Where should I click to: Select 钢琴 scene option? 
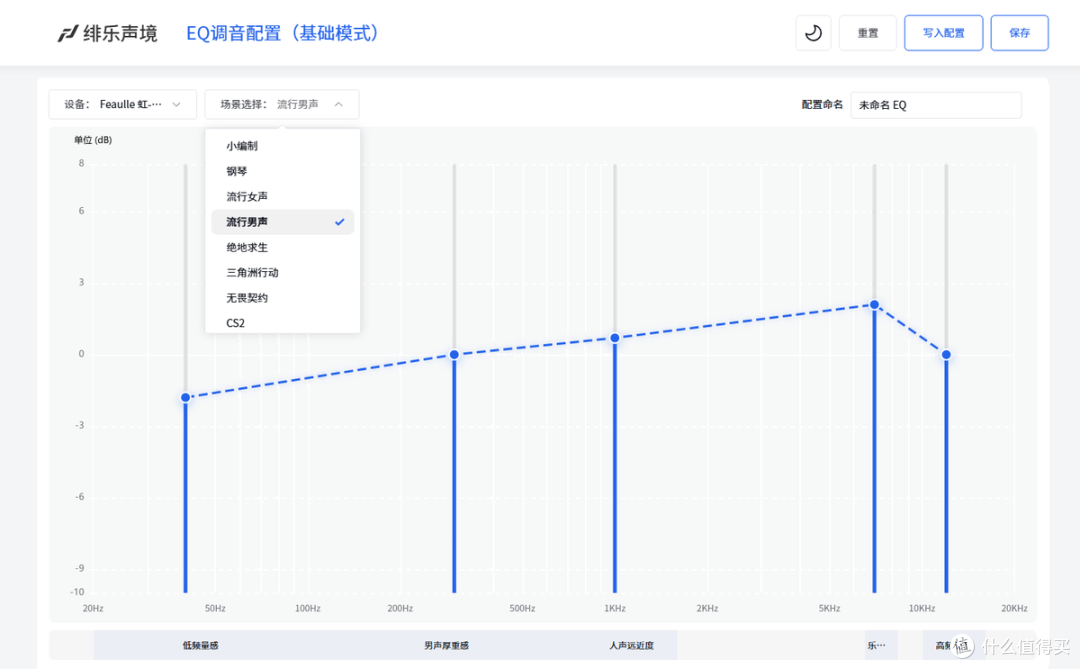[282, 171]
